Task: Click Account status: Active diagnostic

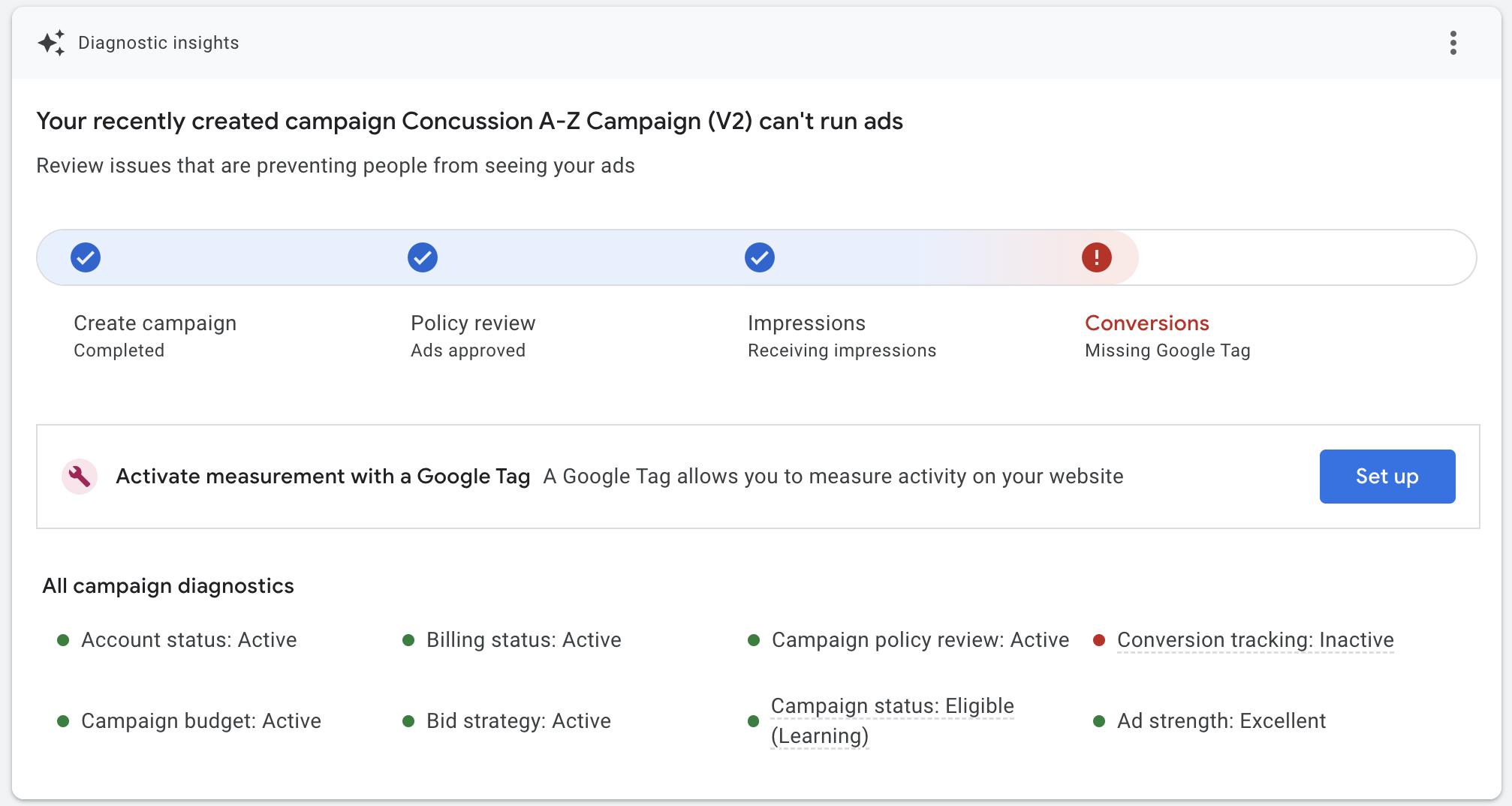Action: 189,640
